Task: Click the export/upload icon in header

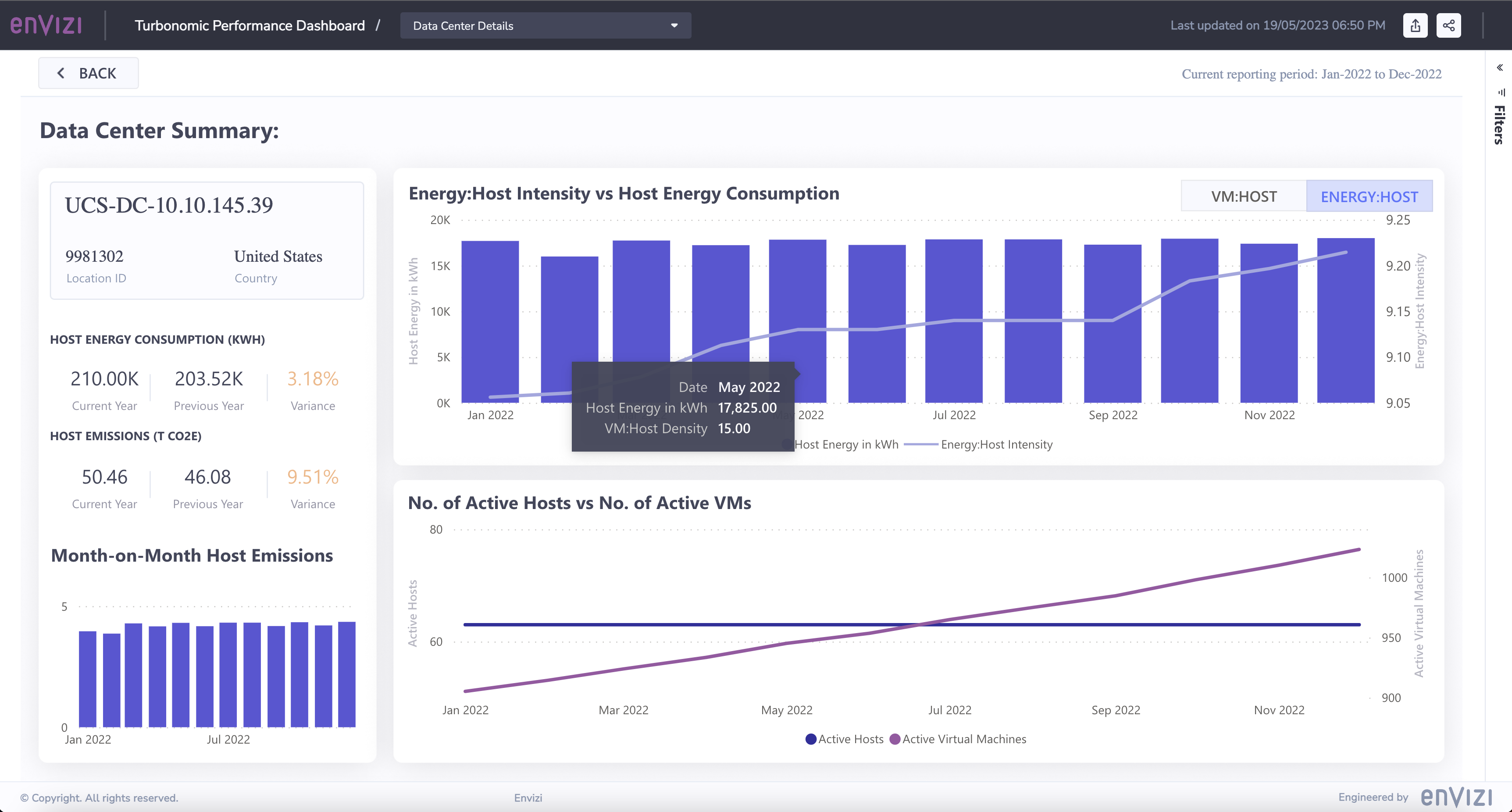Action: coord(1415,25)
